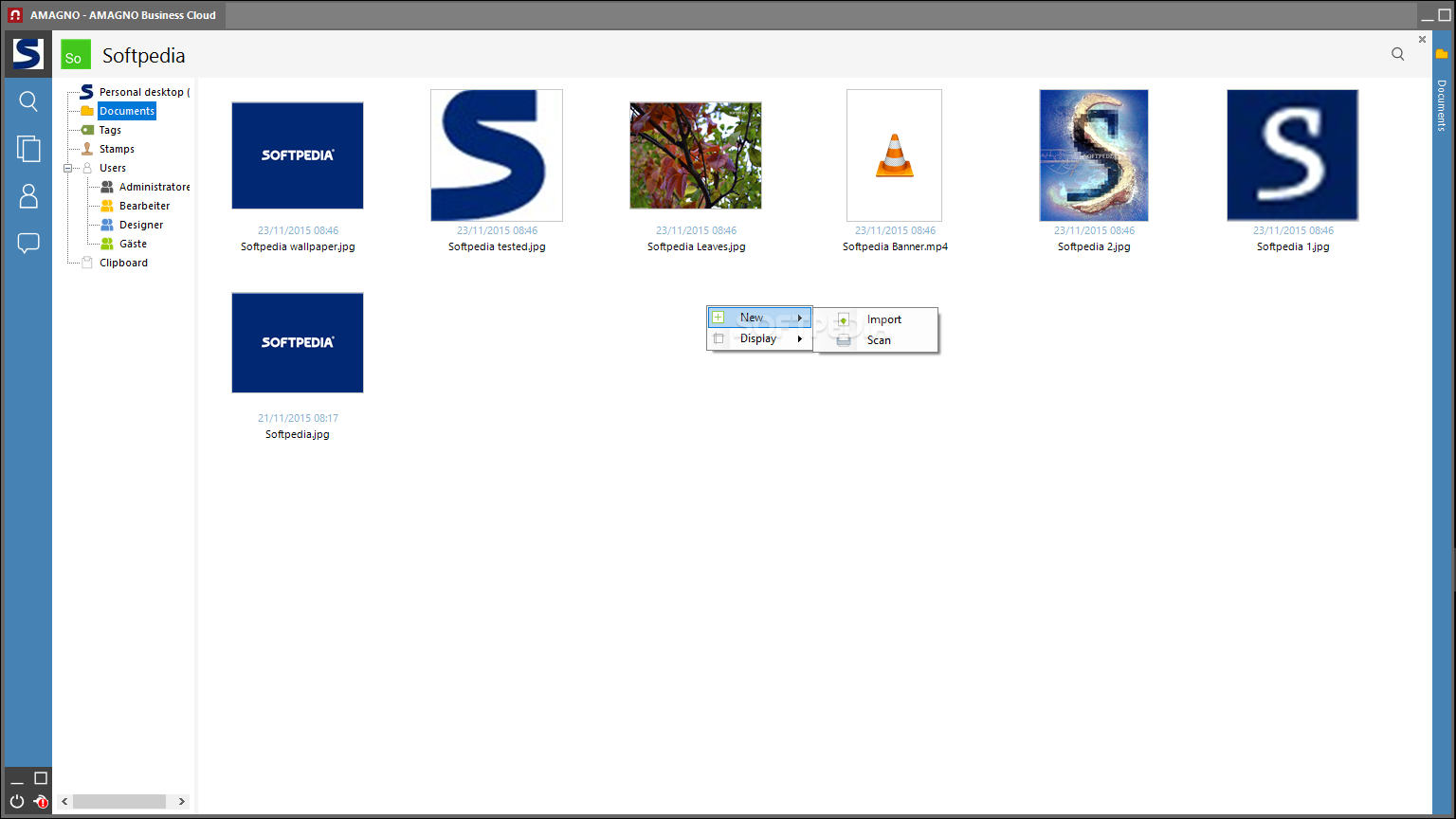Expand the Display submenu arrow
1456x819 pixels.
[x=800, y=338]
